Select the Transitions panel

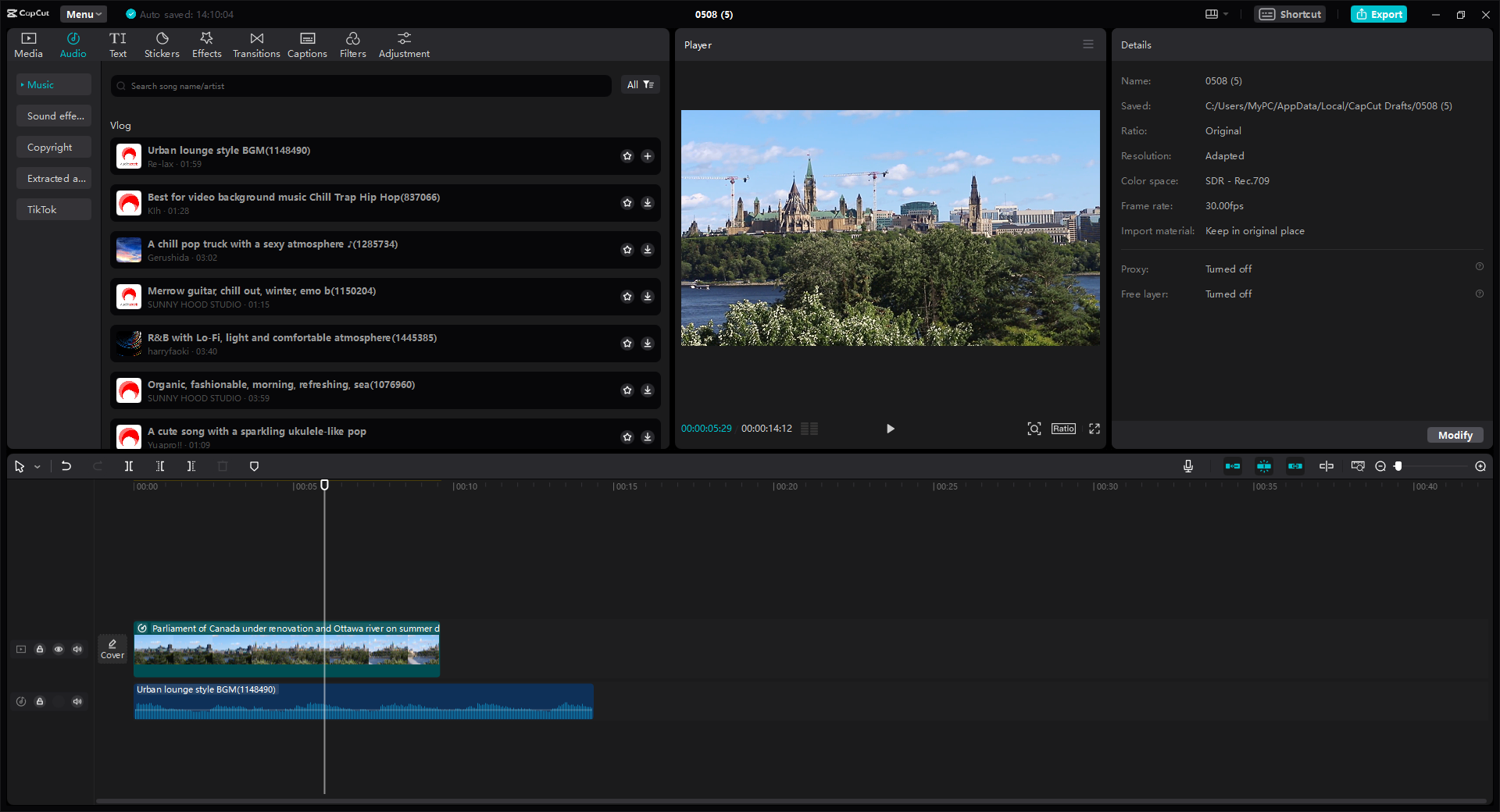click(255, 44)
